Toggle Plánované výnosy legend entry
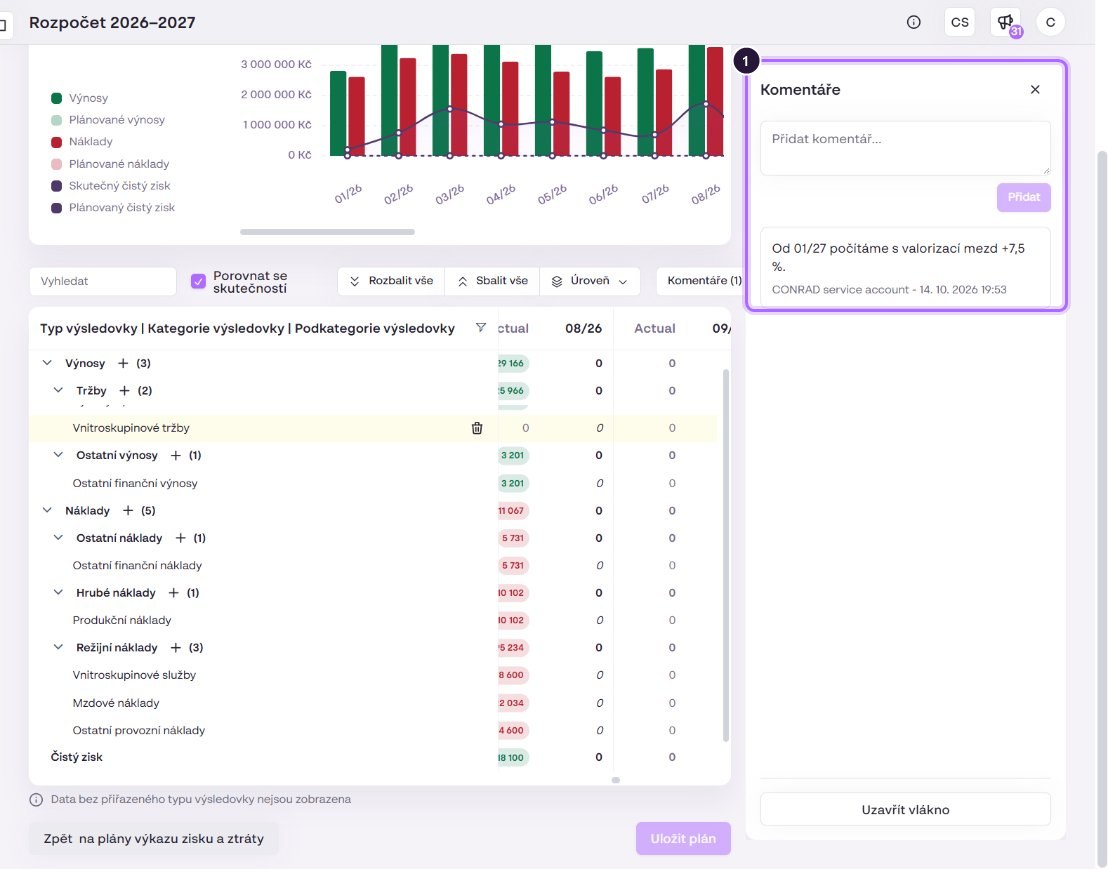 pos(108,120)
